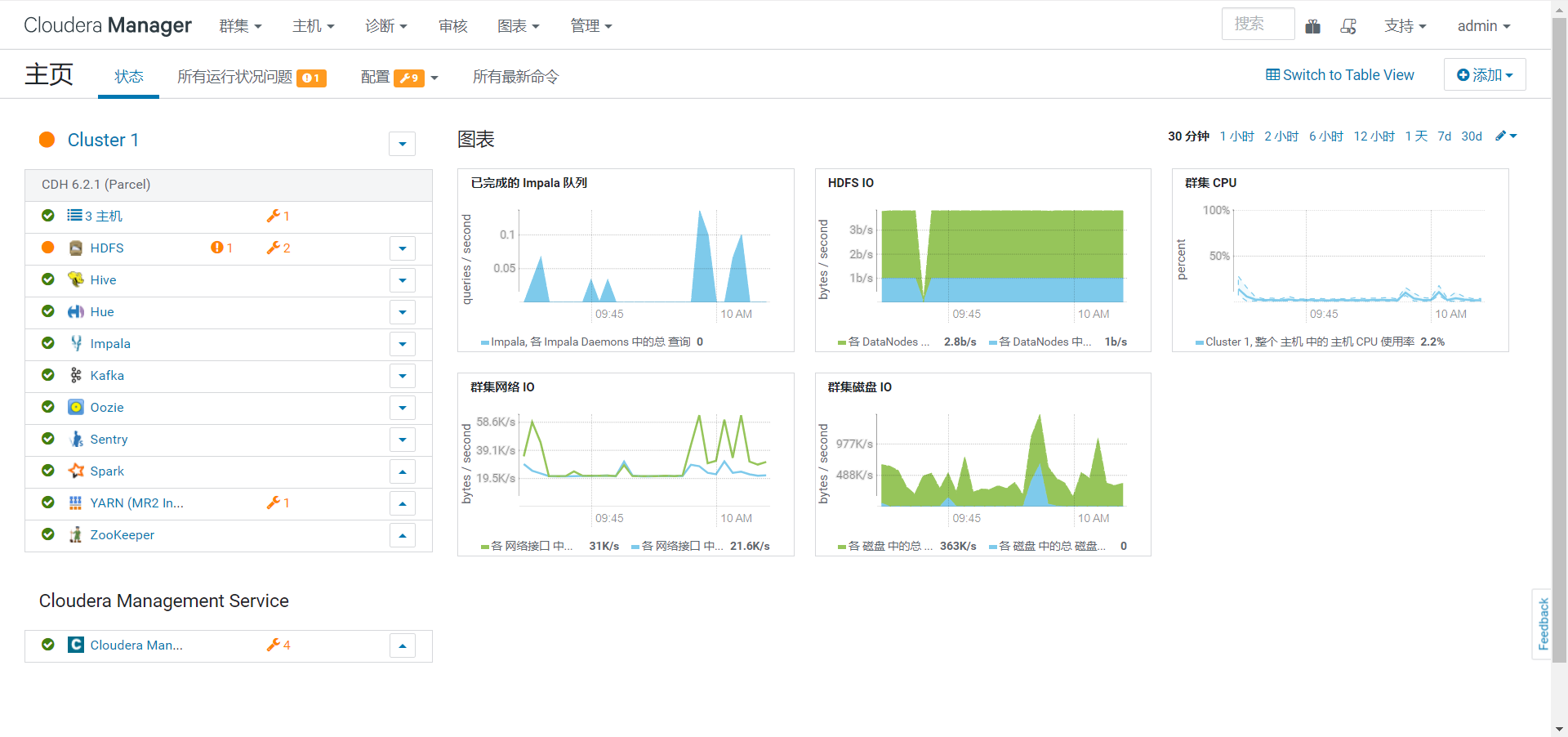The image size is (1568, 737).
Task: Click the Hue service icon
Action: click(76, 311)
